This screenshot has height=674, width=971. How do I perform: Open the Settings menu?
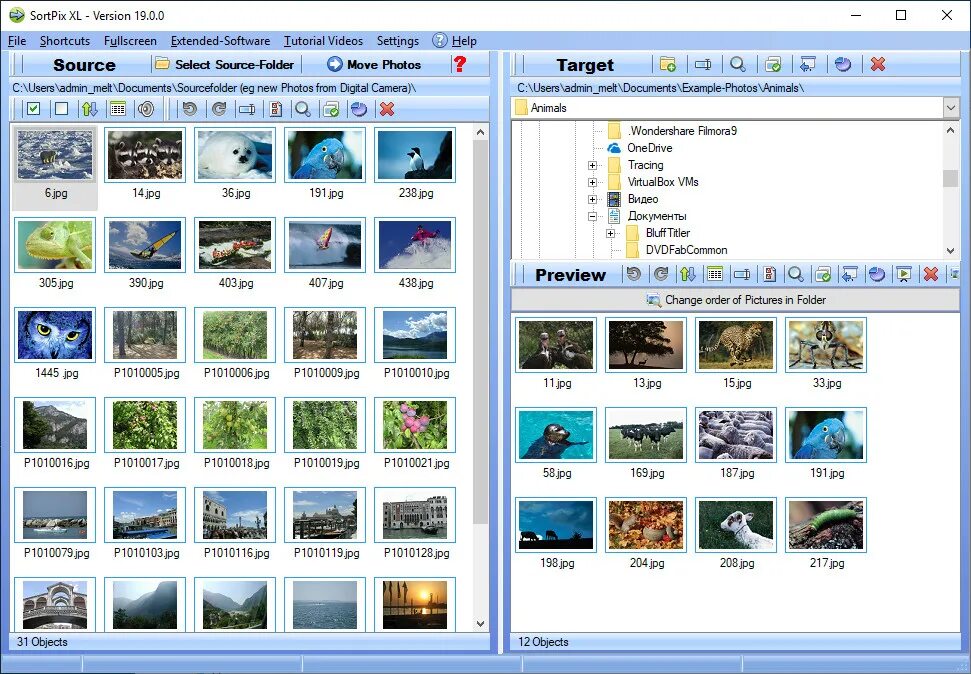point(398,41)
